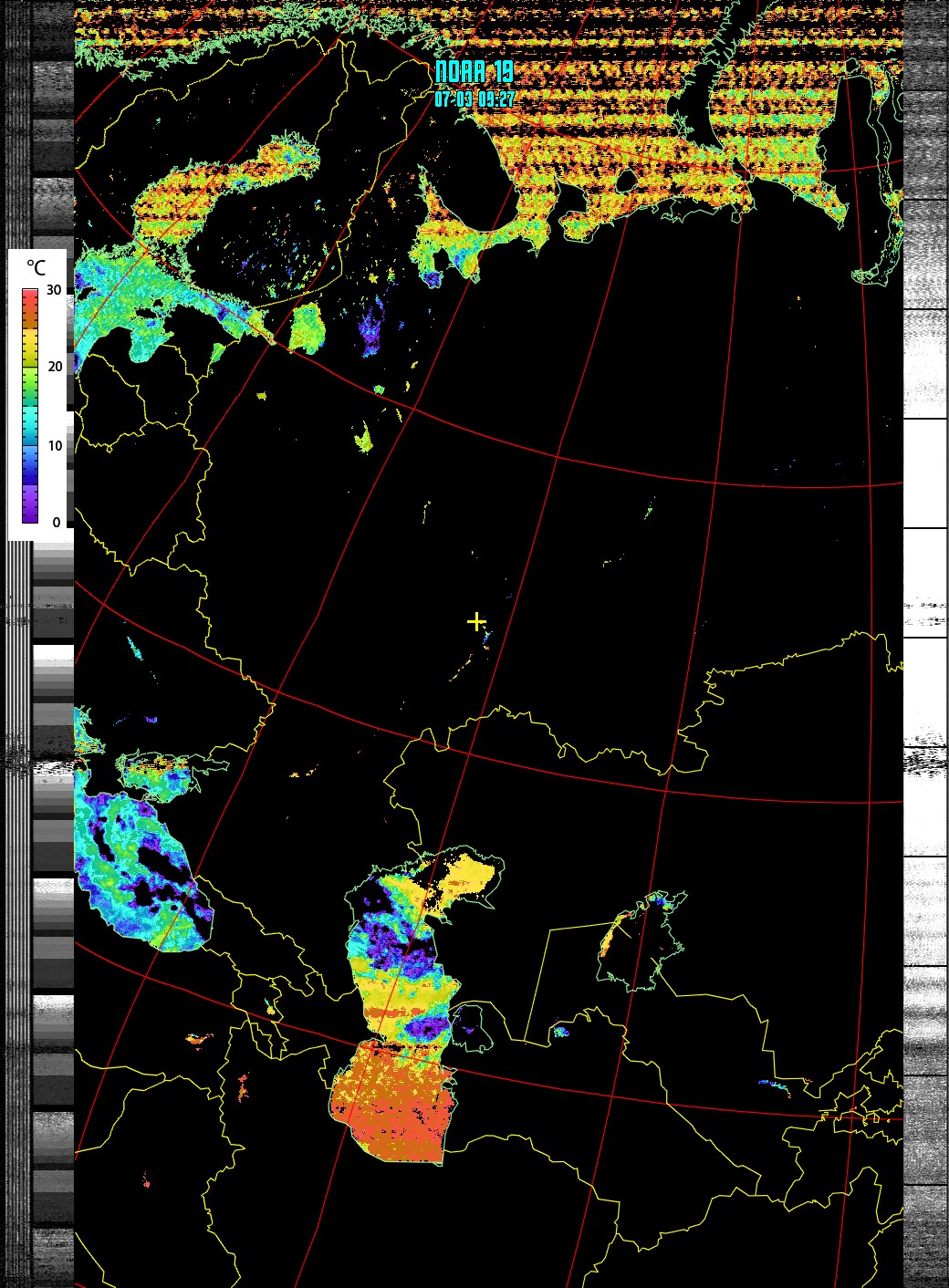The height and width of the screenshot is (1288, 949).
Task: Click the oval green-yellow lake near top left
Action: (308, 328)
